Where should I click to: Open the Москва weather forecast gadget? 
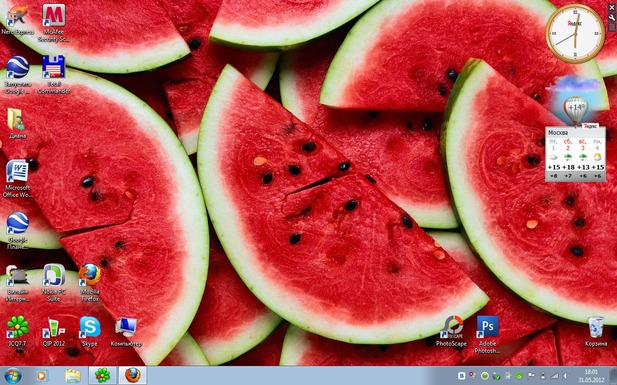click(575, 154)
